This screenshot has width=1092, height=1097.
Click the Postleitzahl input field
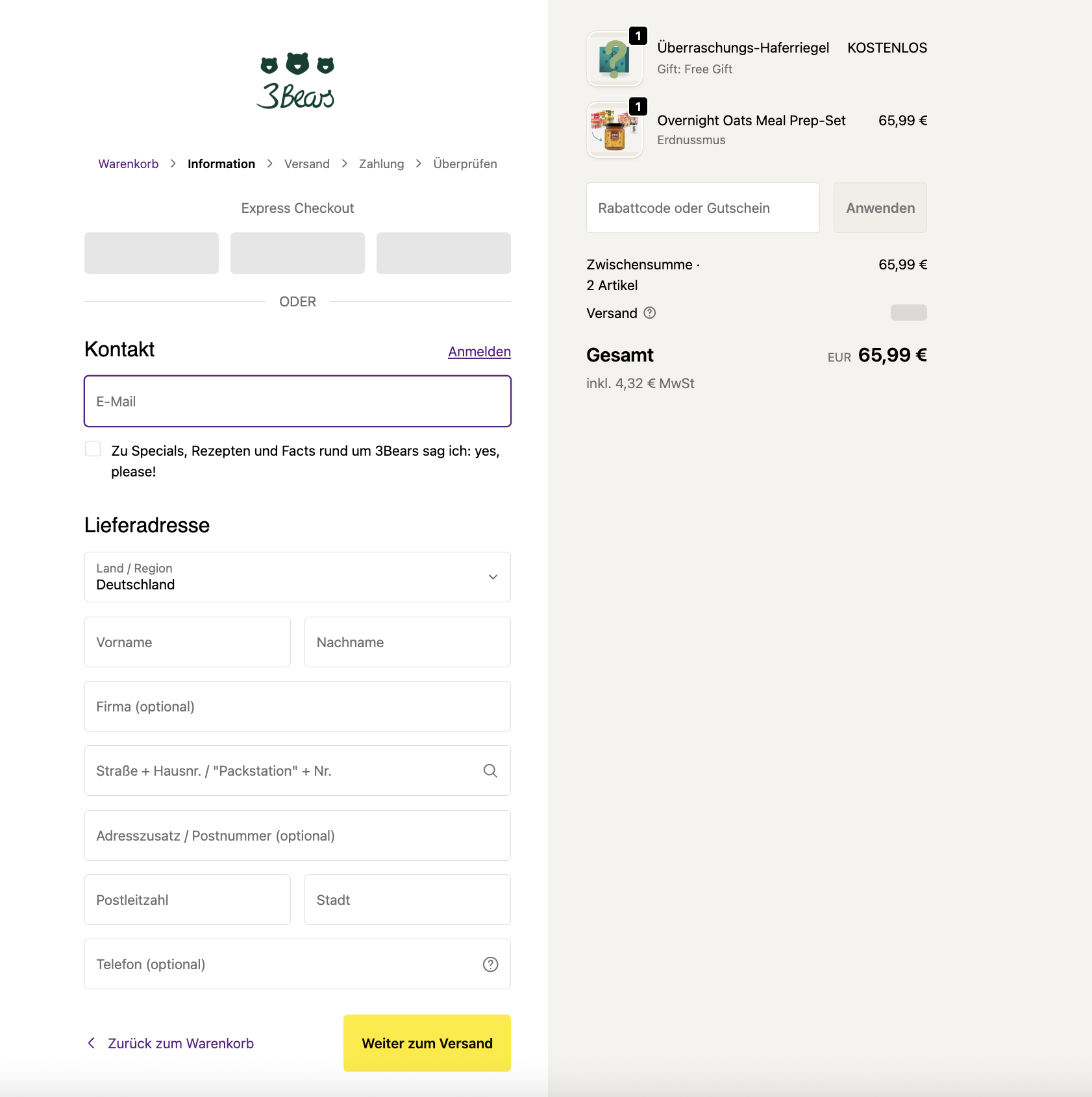(x=187, y=900)
